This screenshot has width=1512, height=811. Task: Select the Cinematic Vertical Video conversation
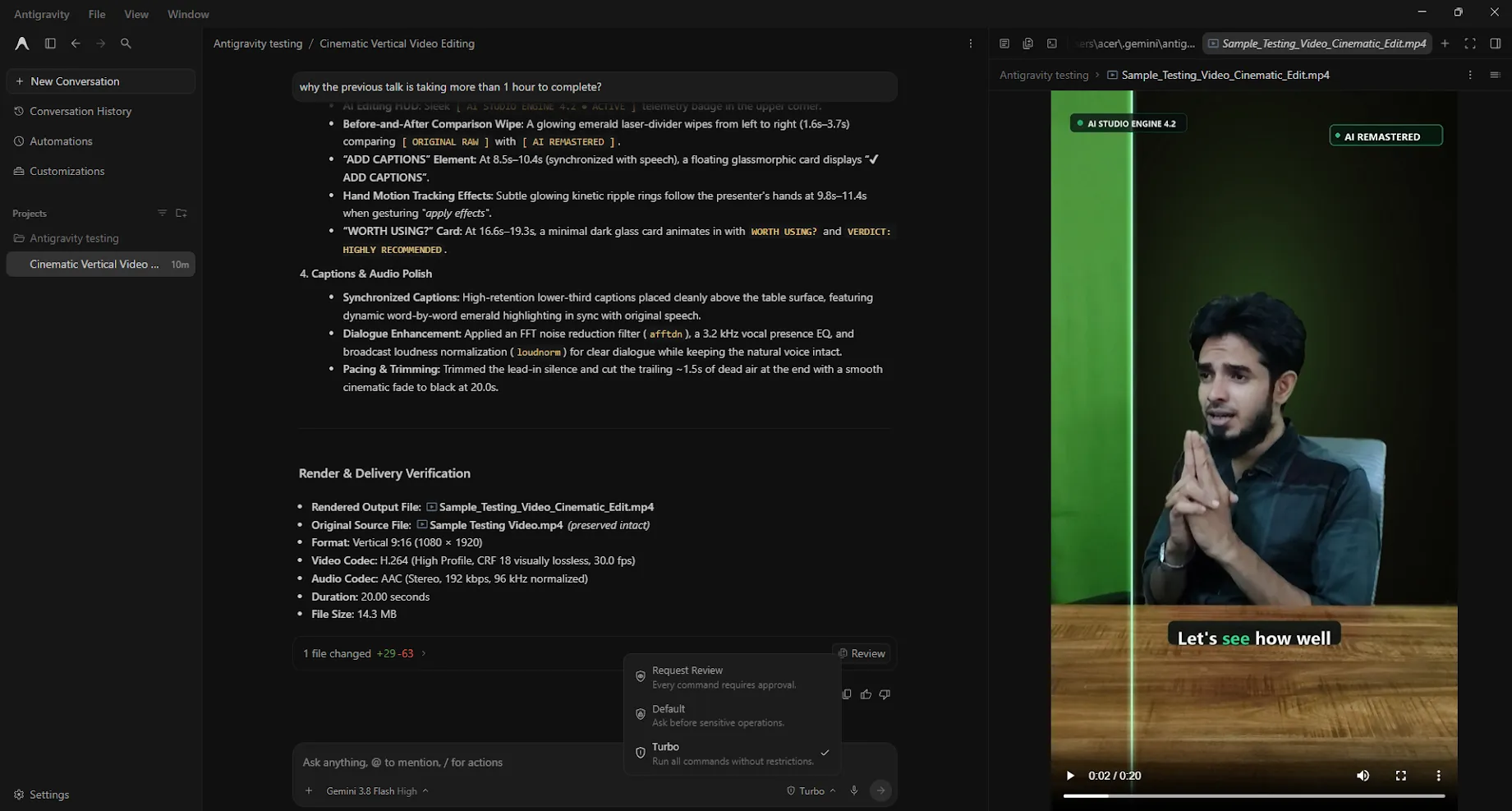pos(100,264)
